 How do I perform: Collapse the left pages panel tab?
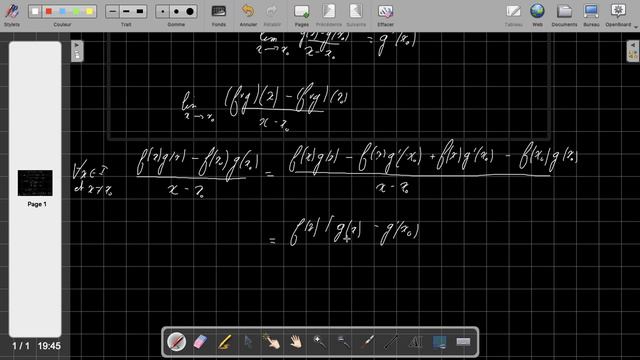[77, 51]
